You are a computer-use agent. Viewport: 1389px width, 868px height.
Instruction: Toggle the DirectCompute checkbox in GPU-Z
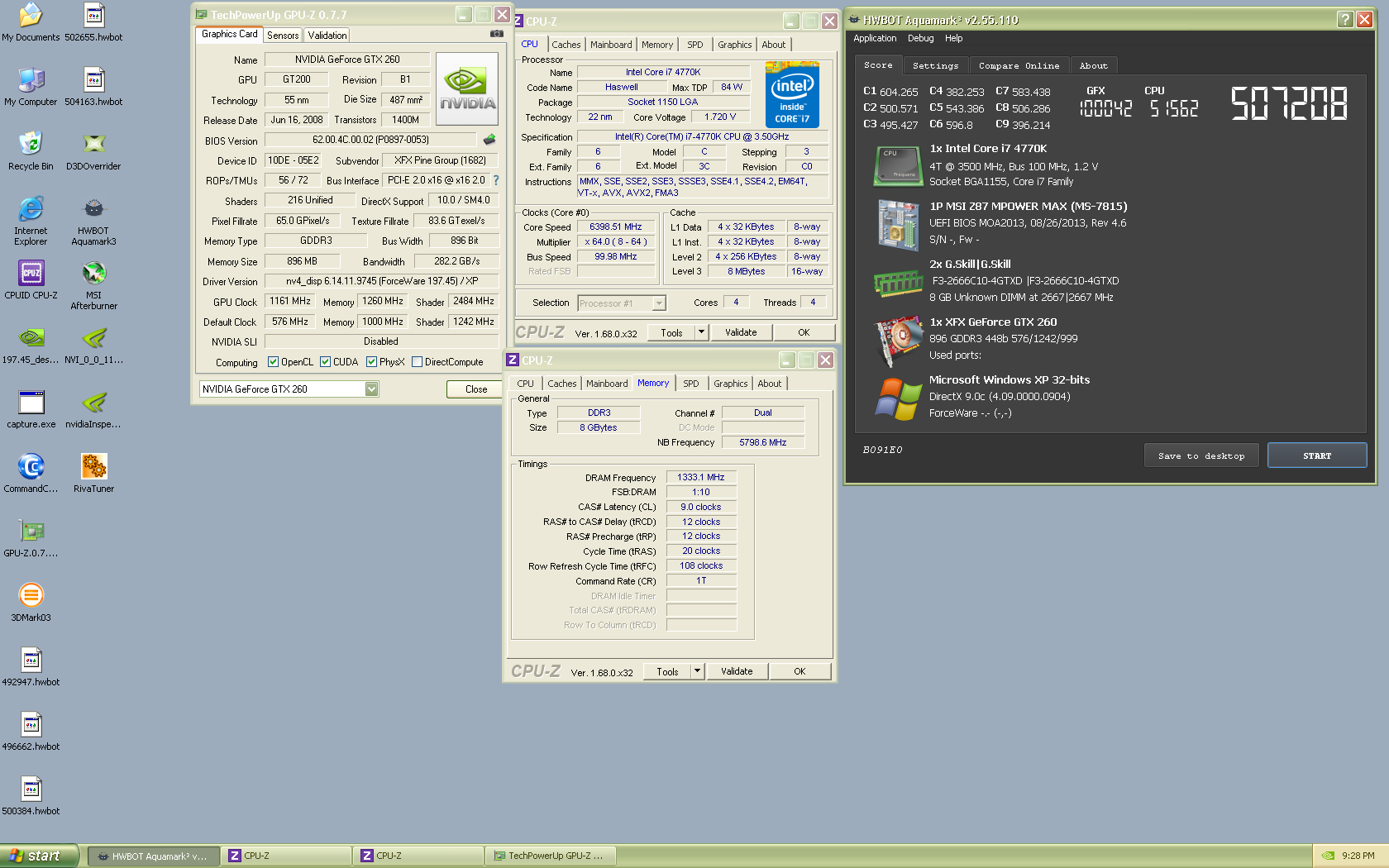(418, 362)
